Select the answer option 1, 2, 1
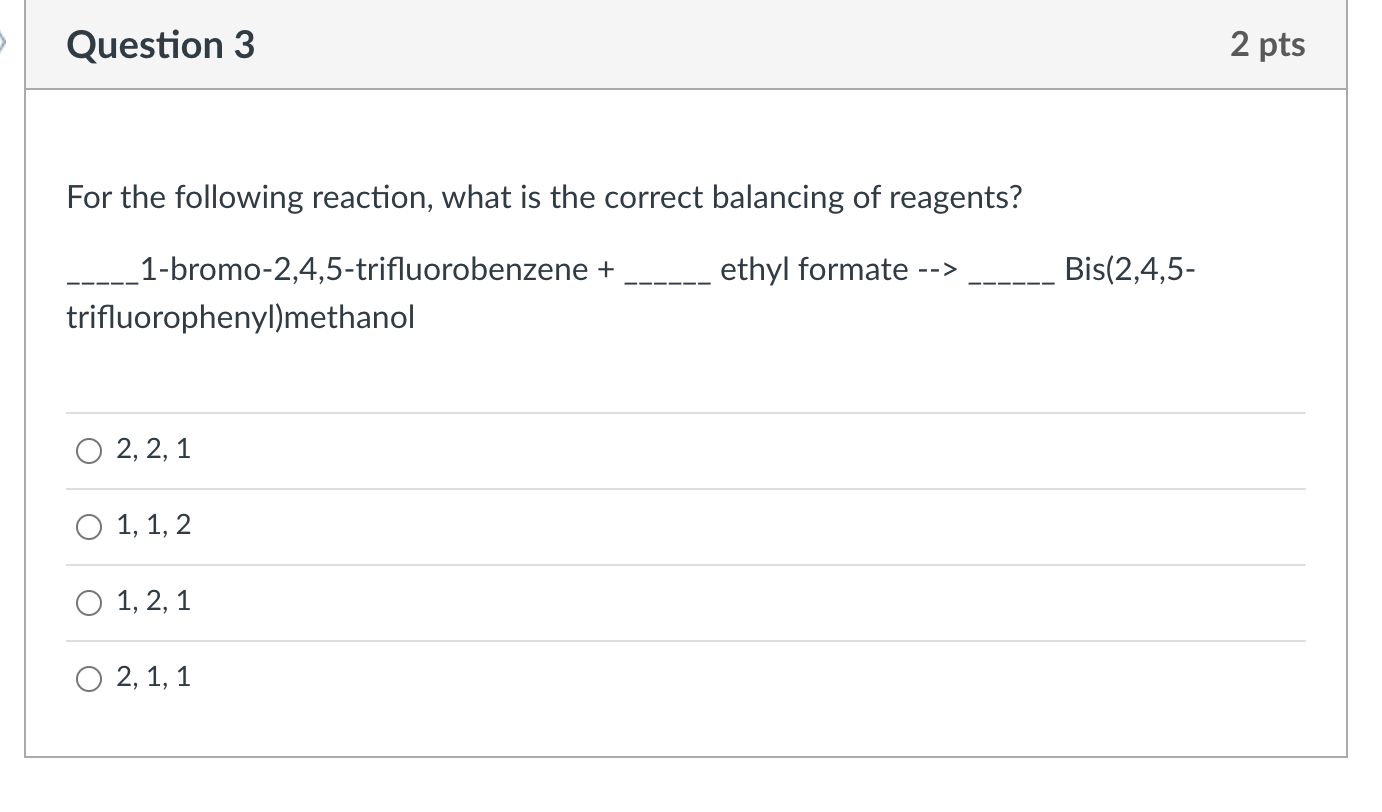 88,602
